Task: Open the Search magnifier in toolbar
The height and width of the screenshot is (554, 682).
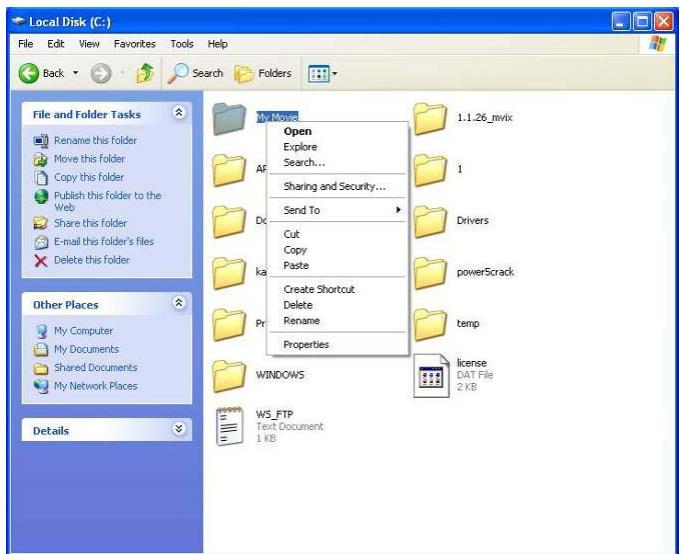Action: coord(178,73)
